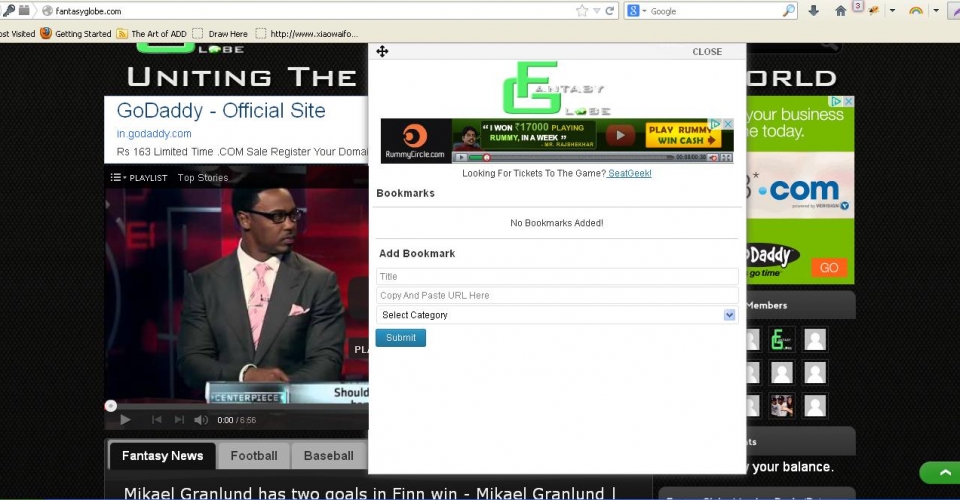Open the dropdown arrow beside the bug icon
Screen dimensions: 960x500
[x=892, y=11]
